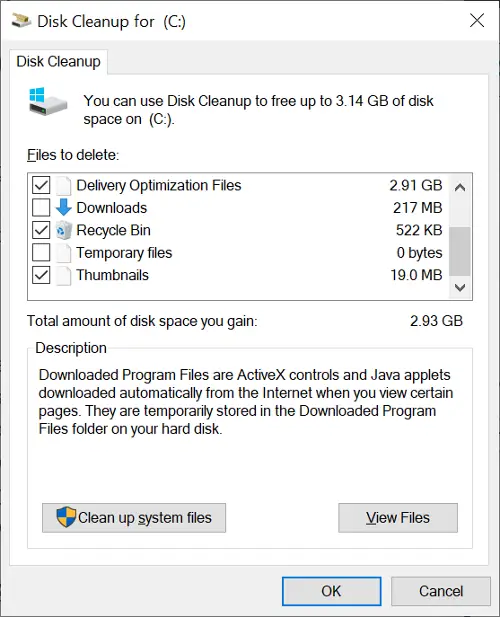Check the Temporary files checkbox

tap(41, 253)
